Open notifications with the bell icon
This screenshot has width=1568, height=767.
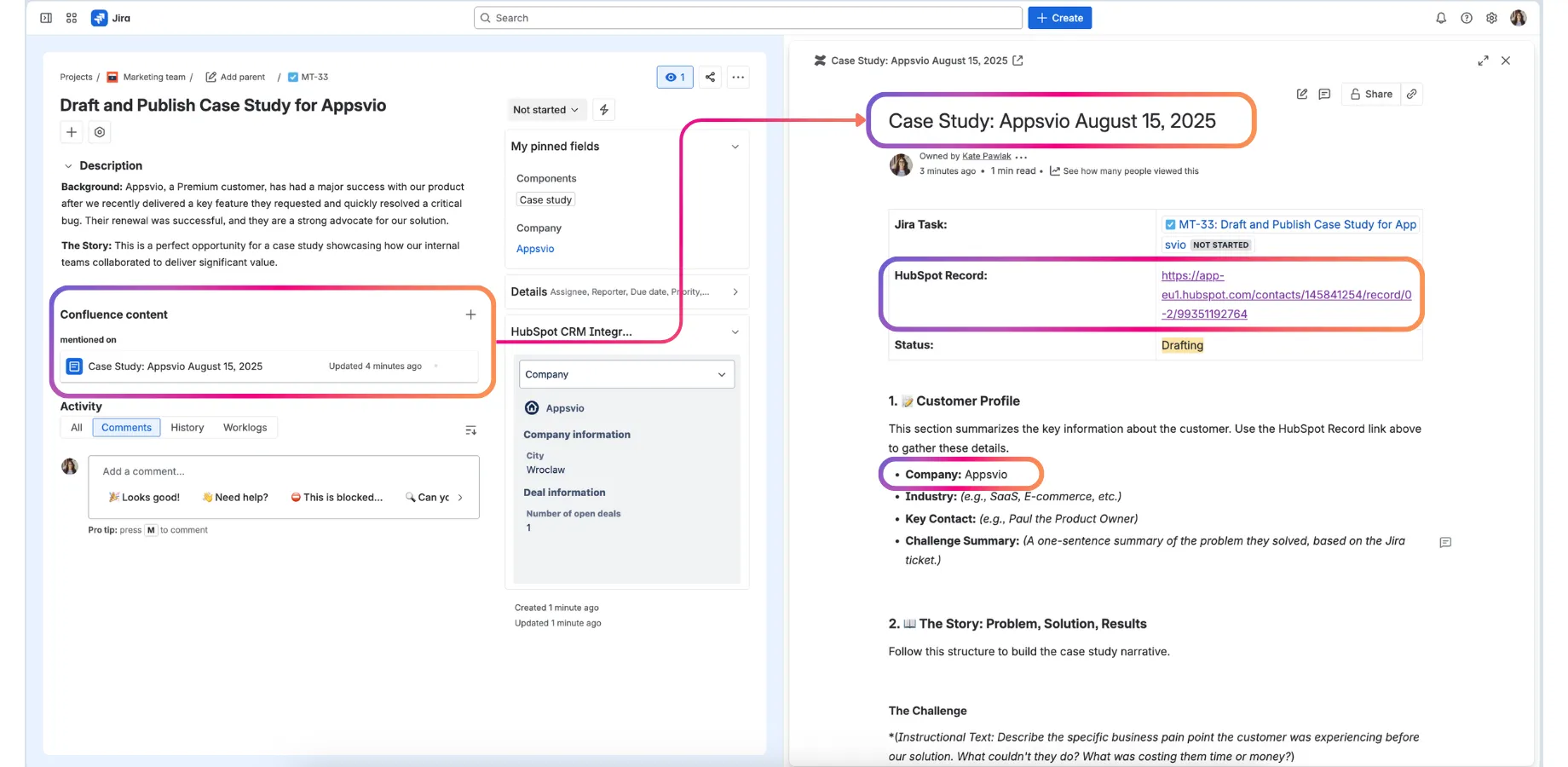(x=1442, y=17)
